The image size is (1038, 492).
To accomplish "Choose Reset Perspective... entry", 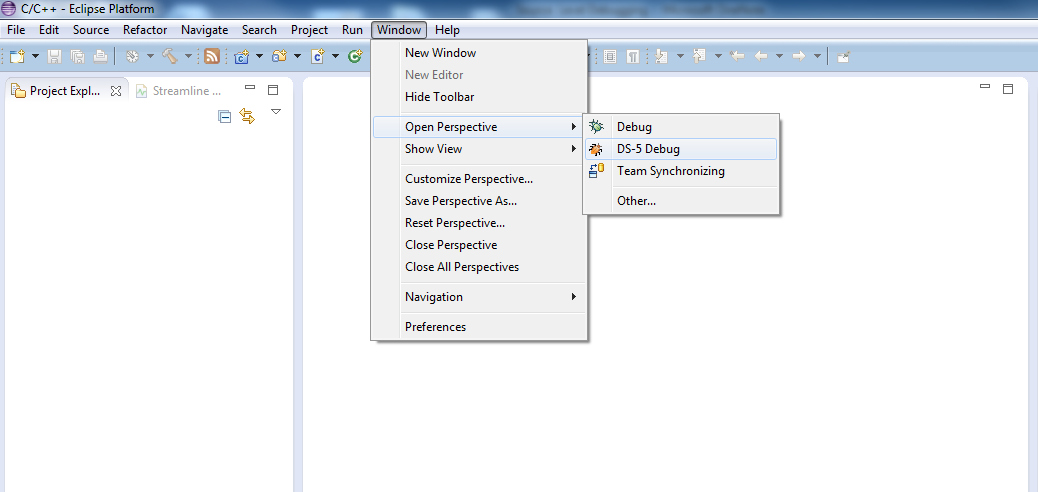I will pos(480,222).
